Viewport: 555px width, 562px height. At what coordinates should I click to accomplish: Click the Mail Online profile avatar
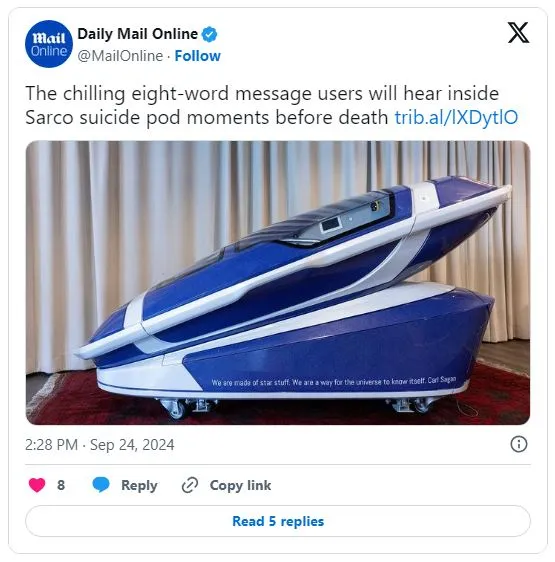tap(49, 44)
